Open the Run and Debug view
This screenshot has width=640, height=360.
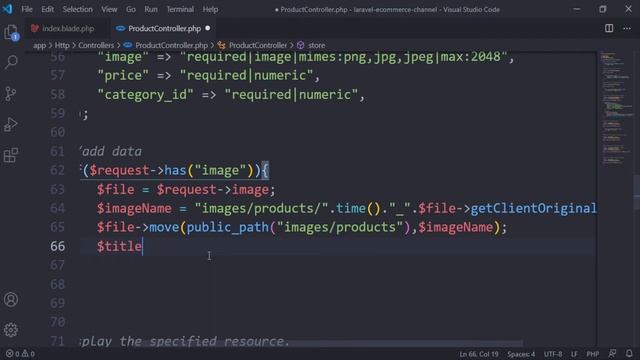point(11,124)
